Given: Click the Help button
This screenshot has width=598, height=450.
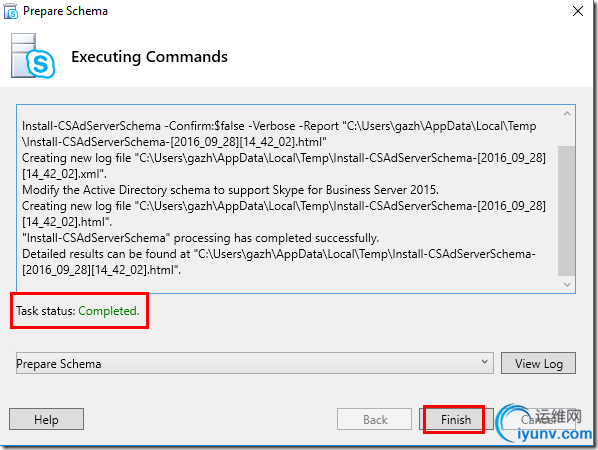Looking at the screenshot, I should click(x=46, y=419).
